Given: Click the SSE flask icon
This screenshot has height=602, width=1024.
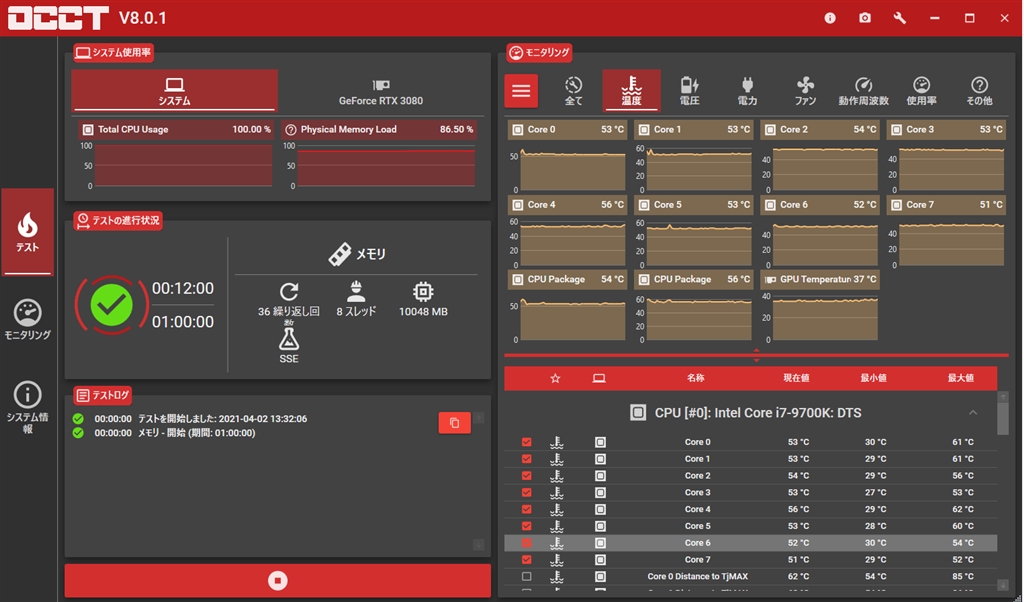Looking at the screenshot, I should pos(289,340).
